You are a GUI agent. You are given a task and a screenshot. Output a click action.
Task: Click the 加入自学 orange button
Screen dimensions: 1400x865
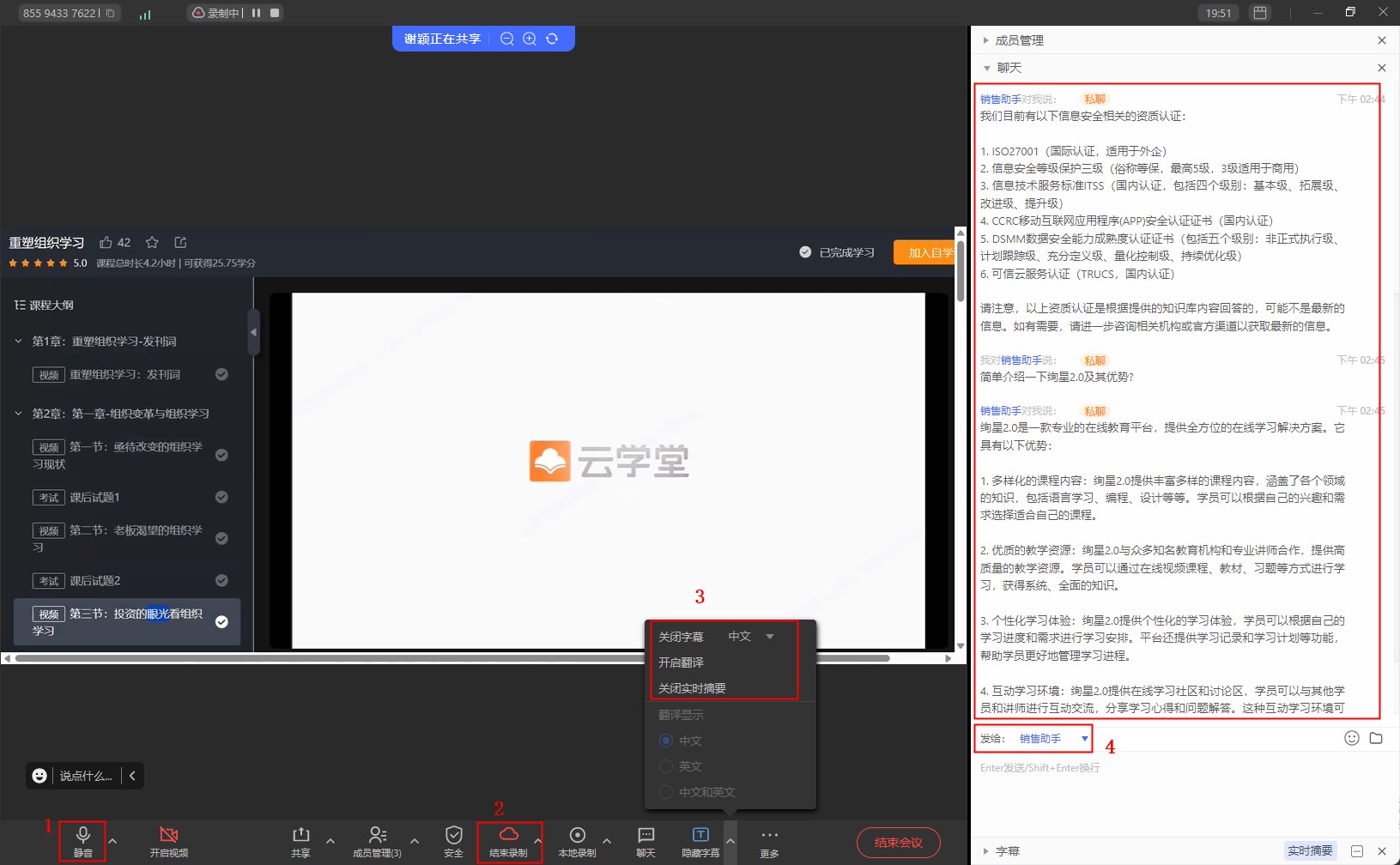point(925,252)
